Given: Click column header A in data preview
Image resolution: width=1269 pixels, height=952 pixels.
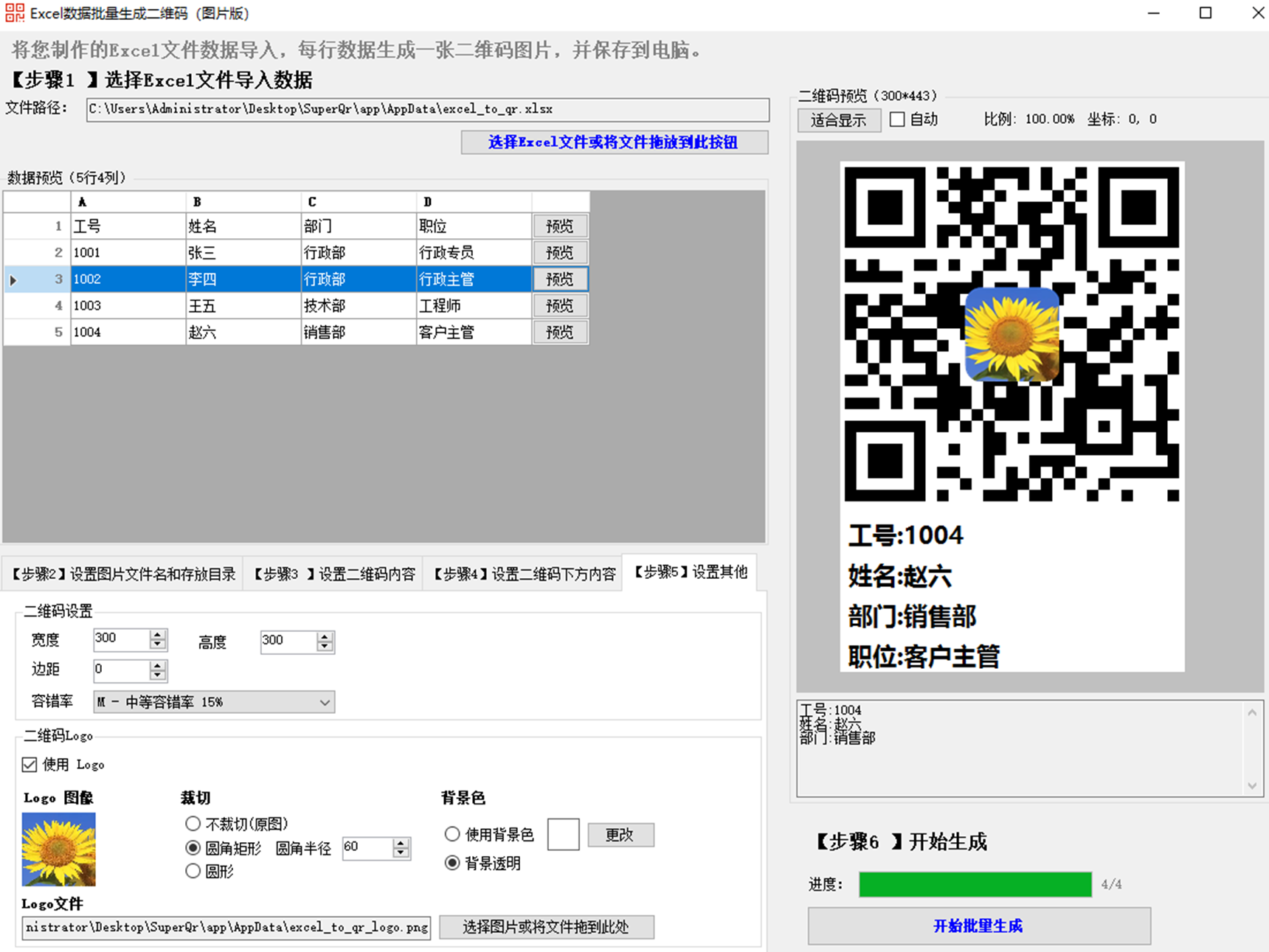Looking at the screenshot, I should 128,201.
